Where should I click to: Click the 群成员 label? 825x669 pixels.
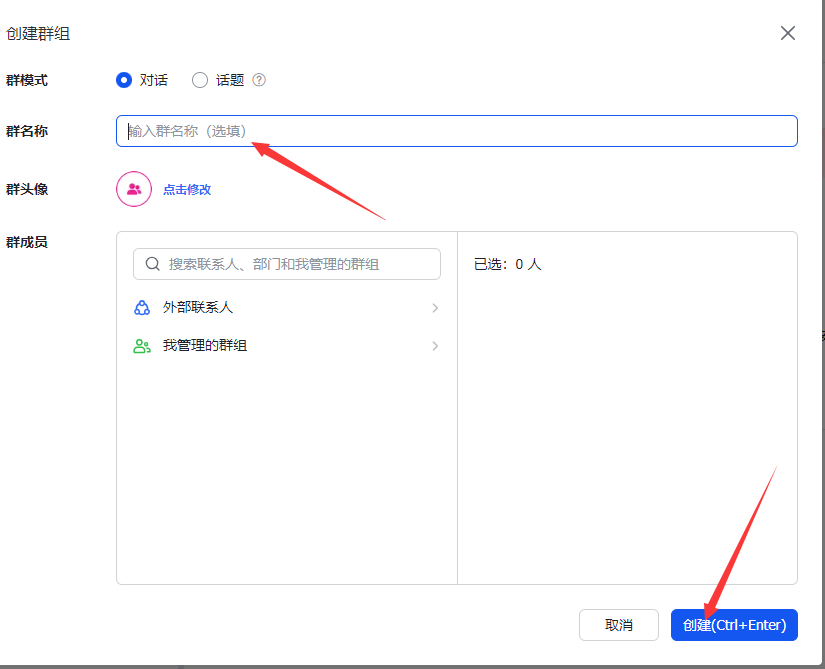[x=27, y=242]
